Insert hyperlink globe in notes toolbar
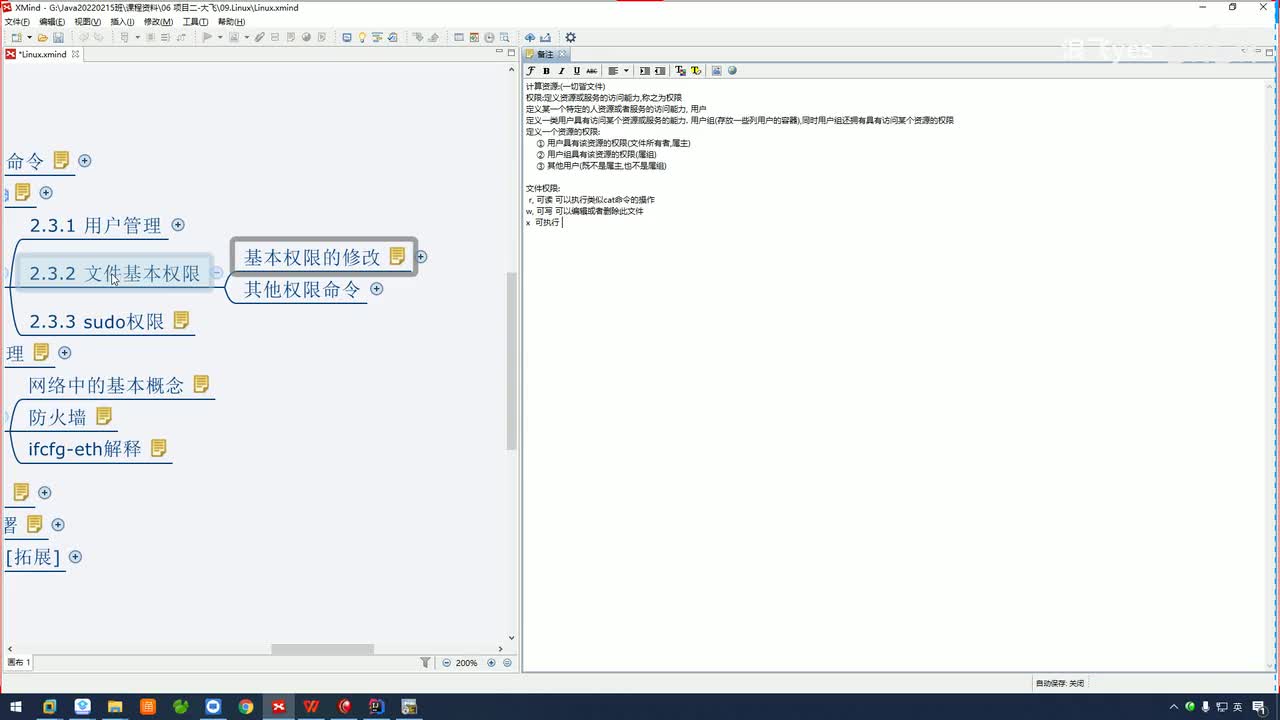Screen dimensions: 1280x720 tap(732, 71)
